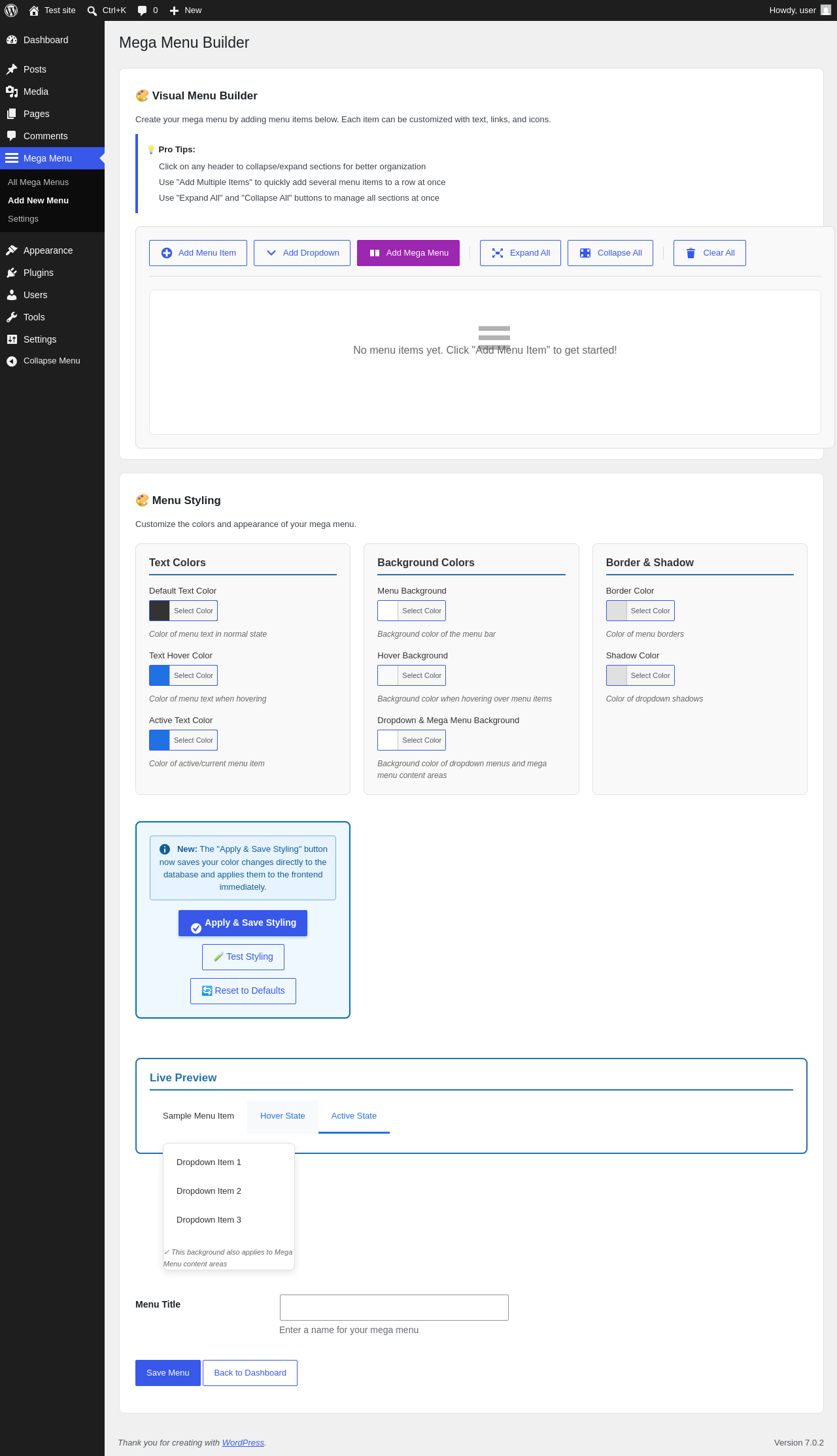Click the Comments icon in sidebar
The image size is (837, 1456).
(x=12, y=136)
